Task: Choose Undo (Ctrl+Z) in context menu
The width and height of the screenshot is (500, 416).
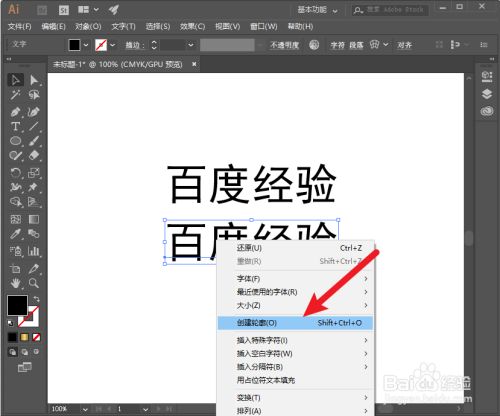Action: [295, 248]
